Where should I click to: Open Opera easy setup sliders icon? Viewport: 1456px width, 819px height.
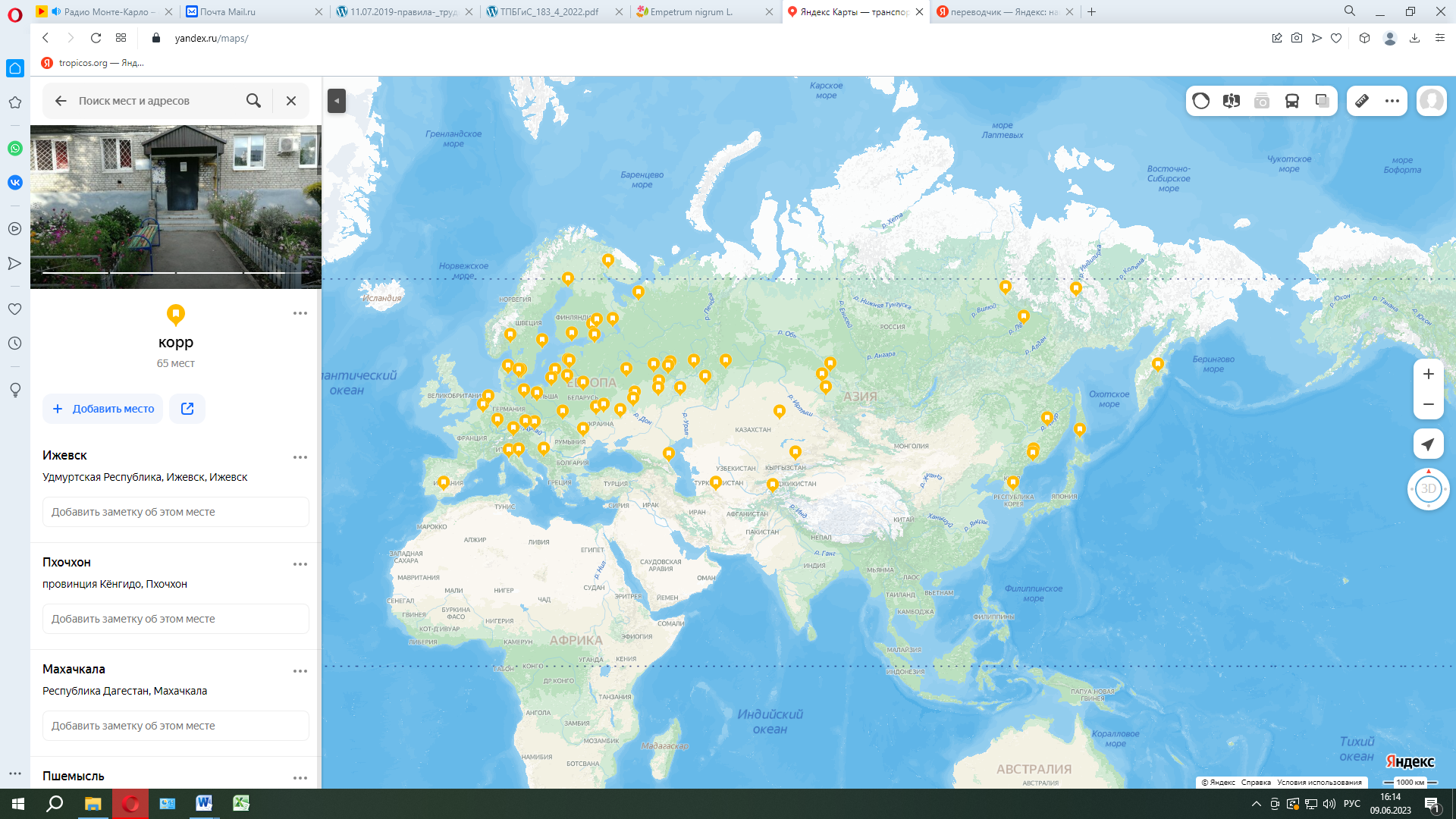[x=1440, y=38]
